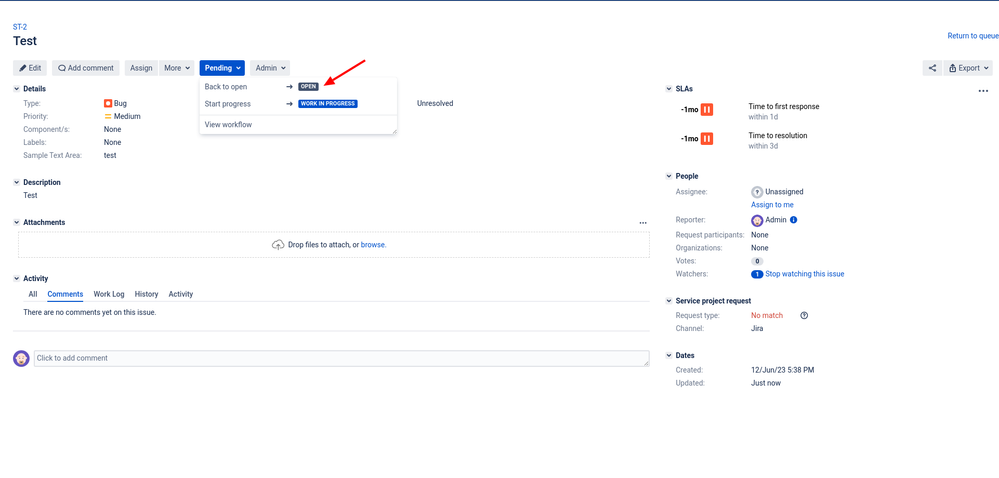Switch to the Work Log tab
The width and height of the screenshot is (999, 478).
pyautogui.click(x=109, y=294)
